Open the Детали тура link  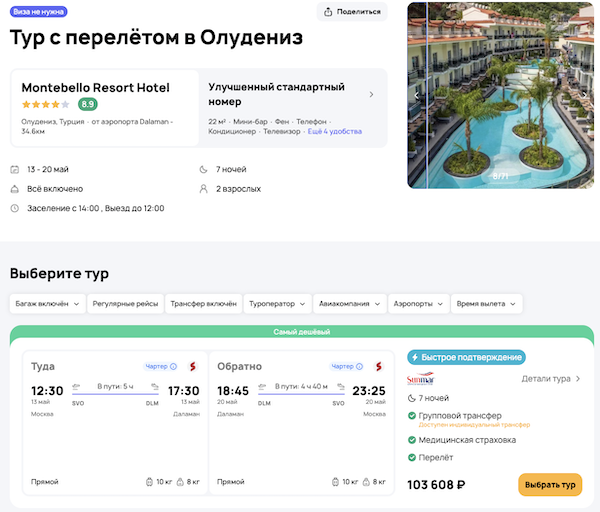pyautogui.click(x=550, y=379)
